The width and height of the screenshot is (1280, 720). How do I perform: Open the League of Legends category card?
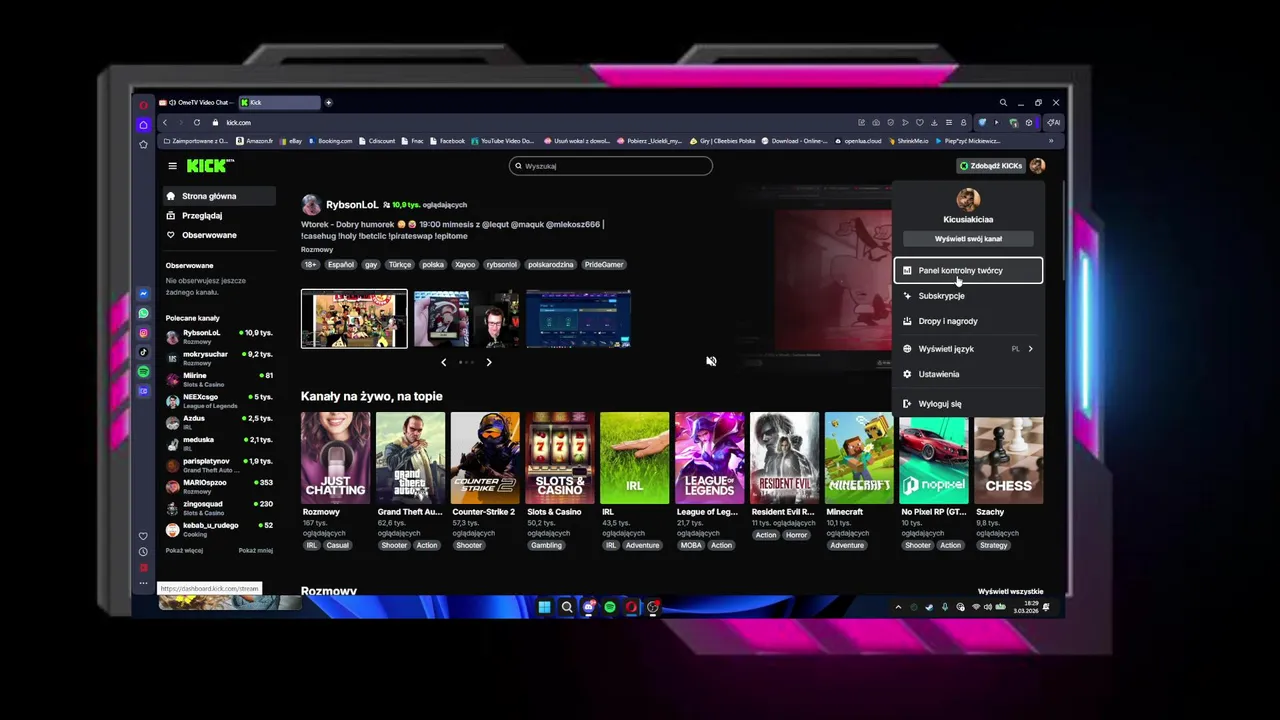(709, 458)
